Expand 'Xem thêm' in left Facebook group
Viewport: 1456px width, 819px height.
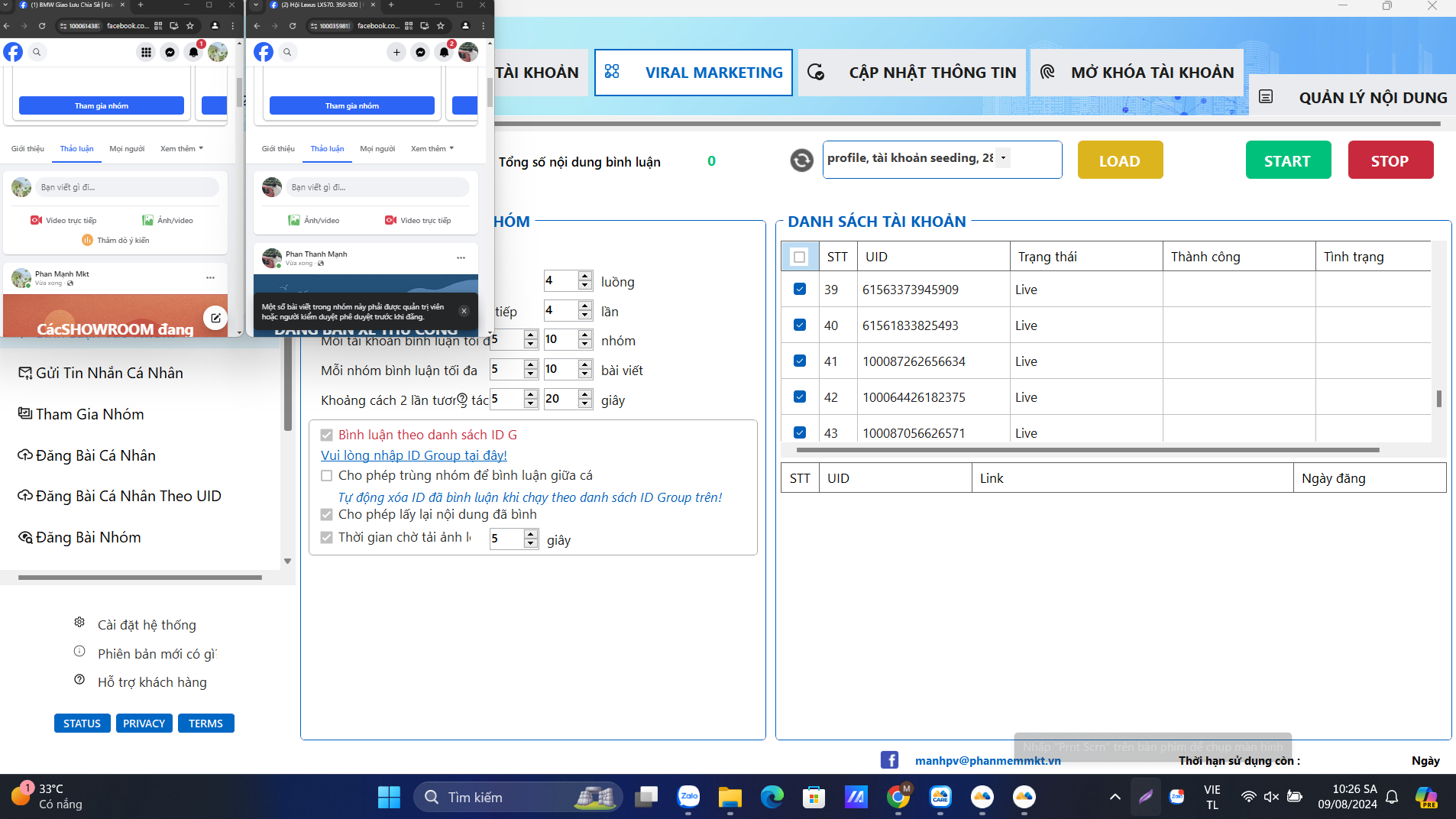(182, 148)
